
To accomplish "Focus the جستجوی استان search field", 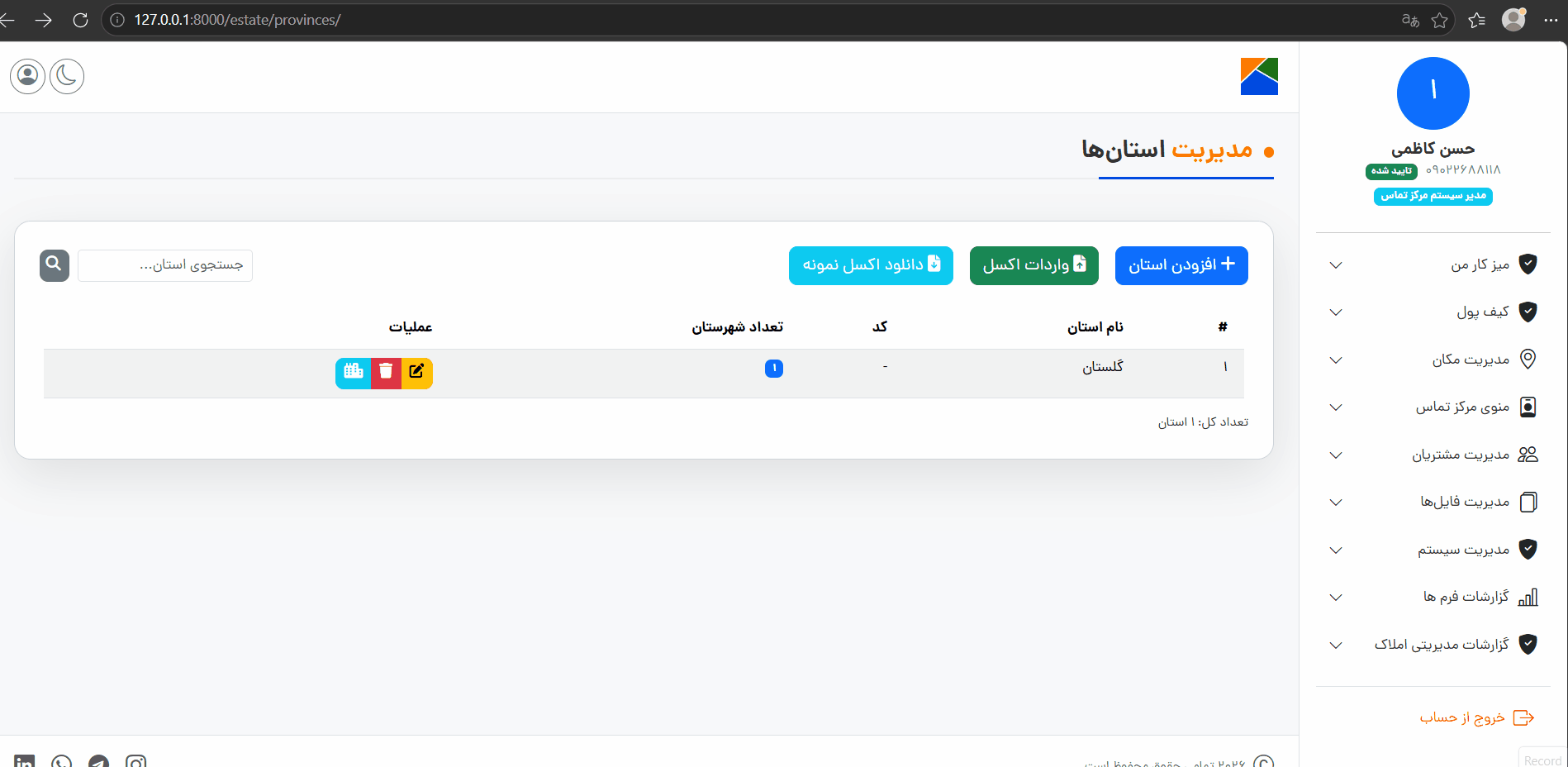I will click(x=165, y=265).
